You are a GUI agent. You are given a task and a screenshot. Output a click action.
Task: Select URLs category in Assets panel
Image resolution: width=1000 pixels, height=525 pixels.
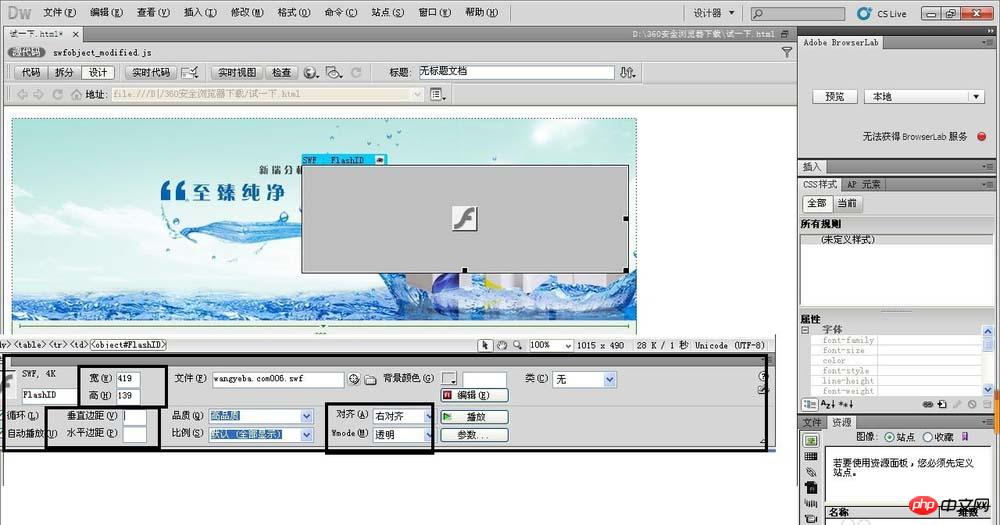click(x=811, y=473)
